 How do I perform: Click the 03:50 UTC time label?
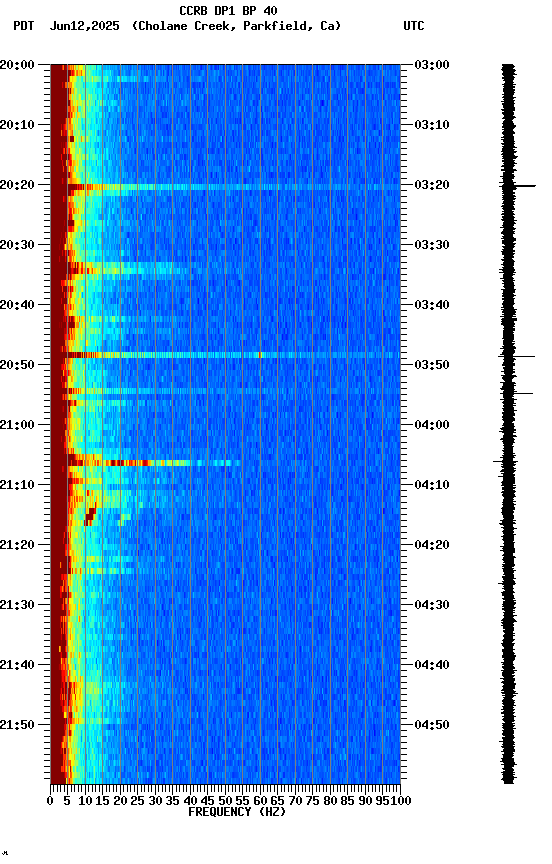[x=432, y=365]
